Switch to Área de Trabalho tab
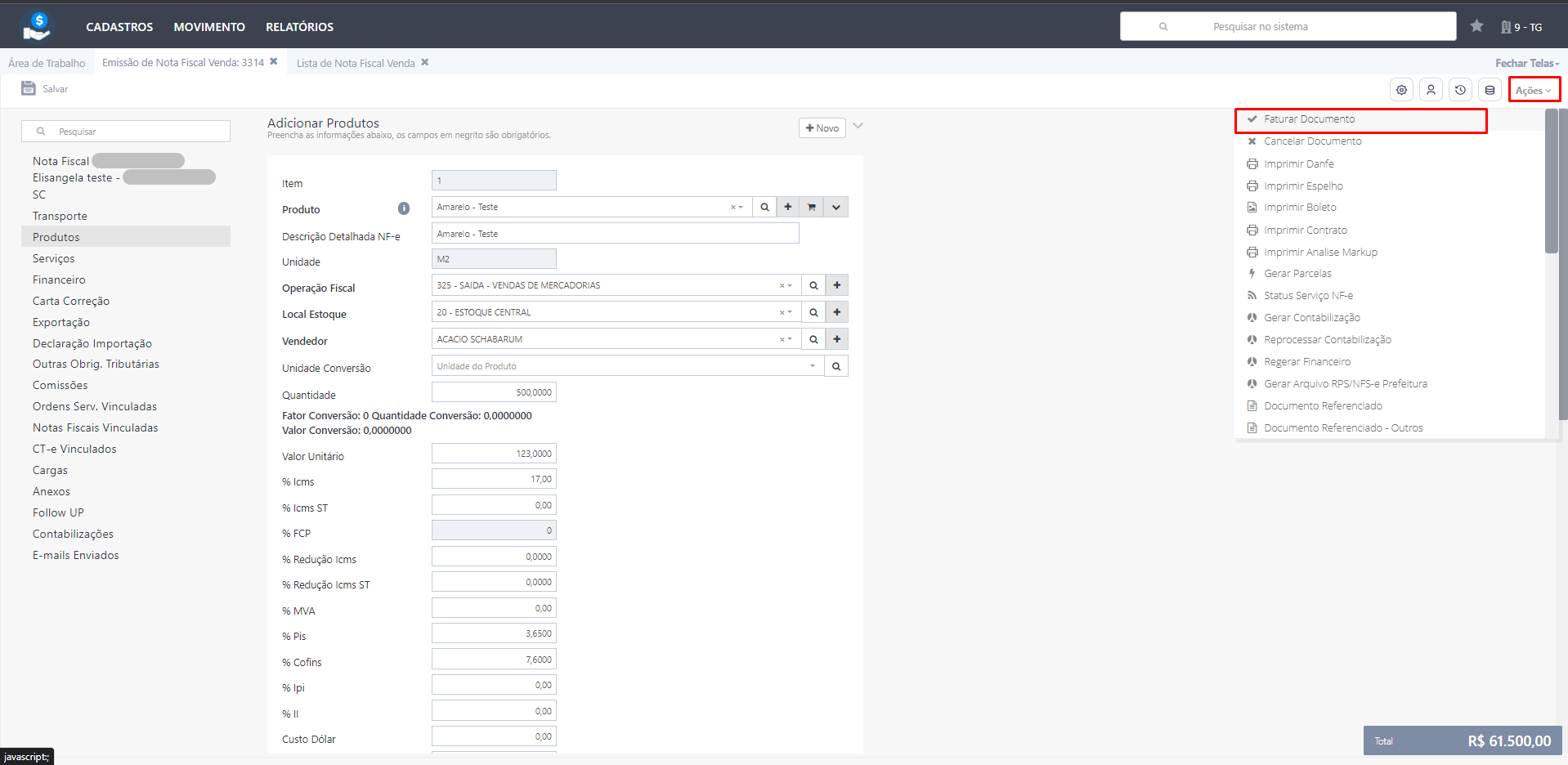 (47, 63)
